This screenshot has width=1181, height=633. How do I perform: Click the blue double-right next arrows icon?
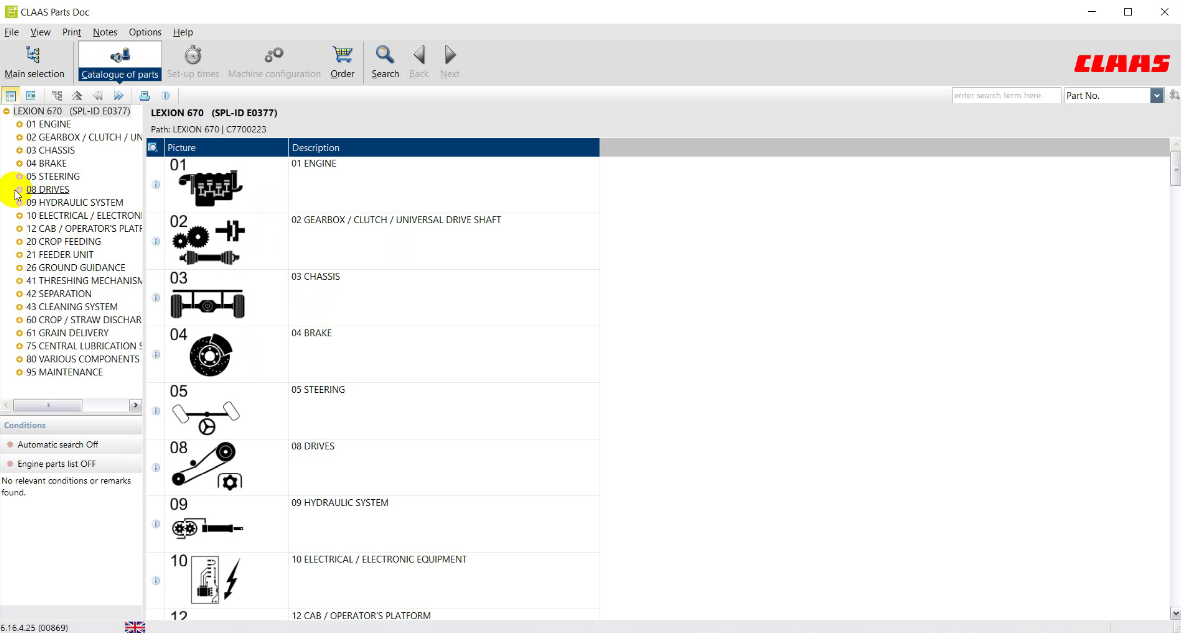click(x=118, y=96)
